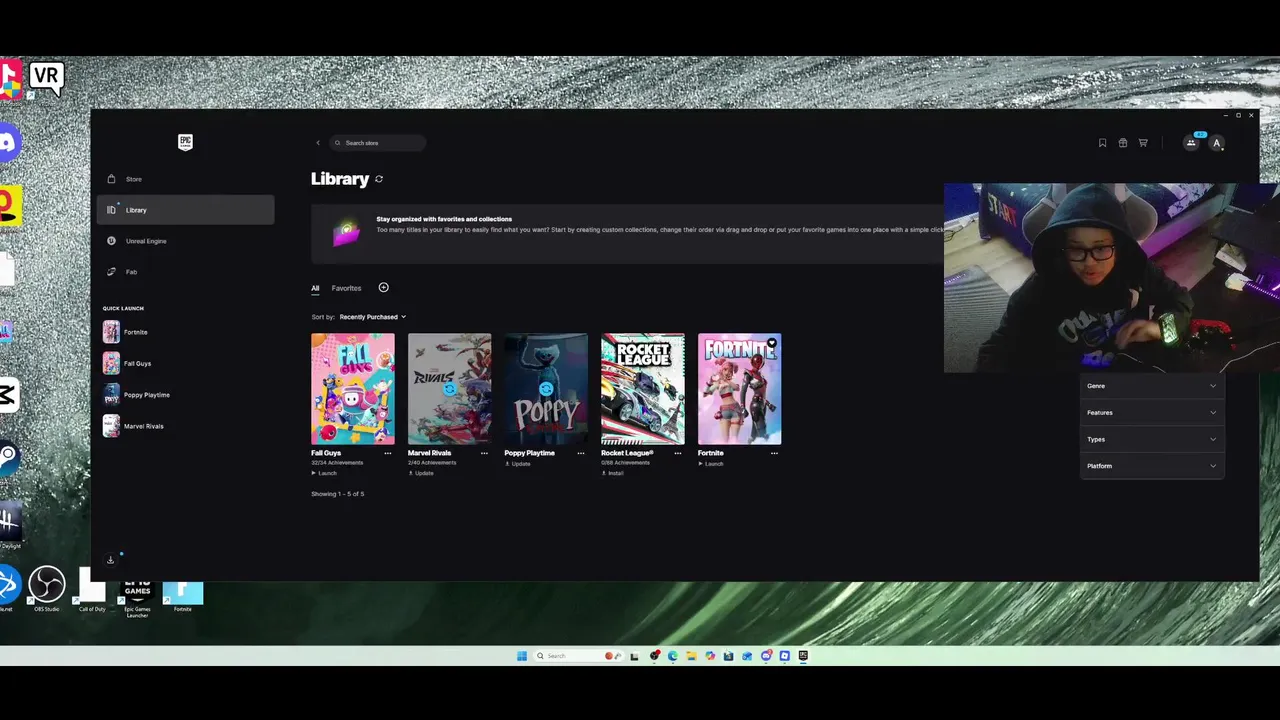Open Poppy Playtime three-dot options menu
Image resolution: width=1280 pixels, height=720 pixels.
coord(581,453)
